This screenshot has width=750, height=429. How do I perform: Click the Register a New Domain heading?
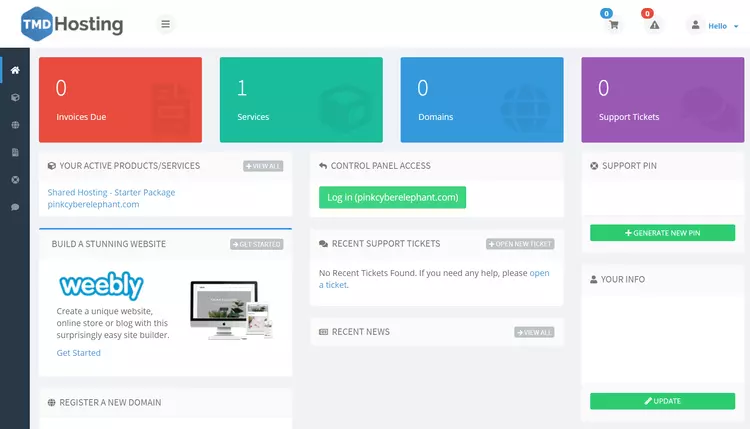[110, 403]
